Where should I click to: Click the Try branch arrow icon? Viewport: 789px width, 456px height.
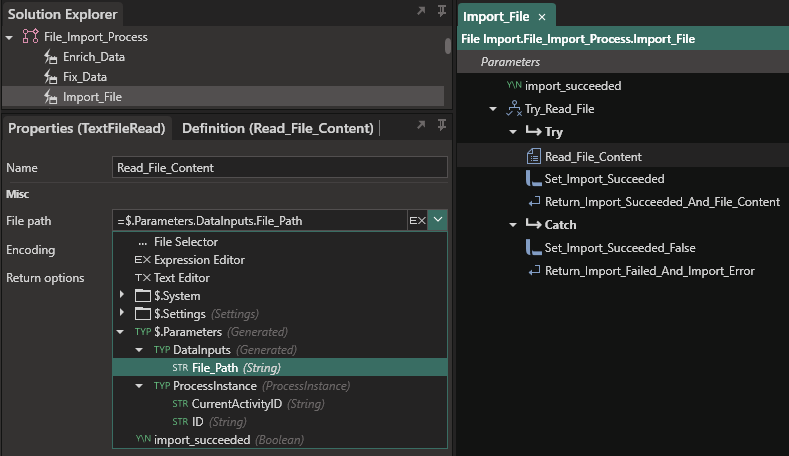point(533,131)
